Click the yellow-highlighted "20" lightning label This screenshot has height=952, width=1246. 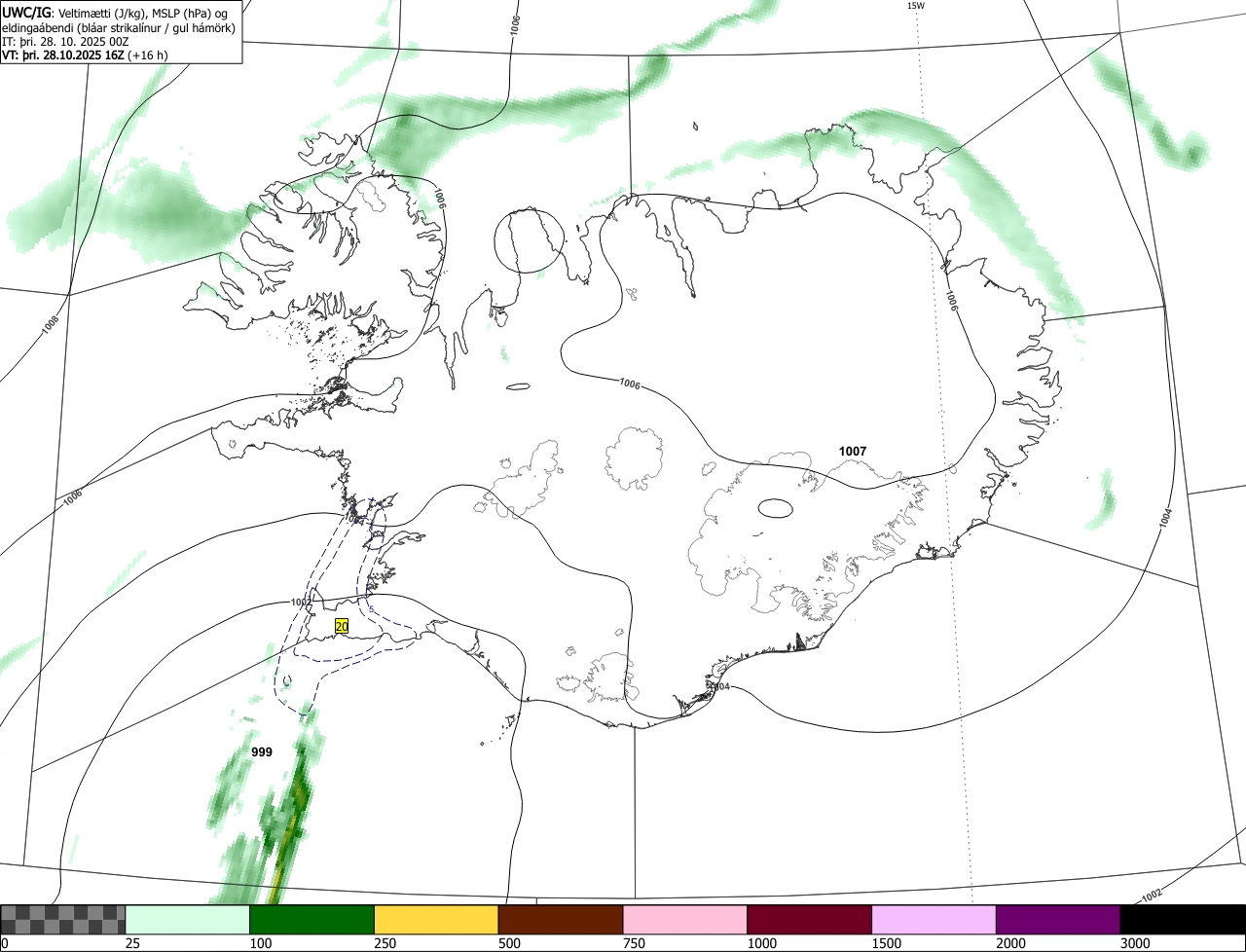tap(342, 627)
